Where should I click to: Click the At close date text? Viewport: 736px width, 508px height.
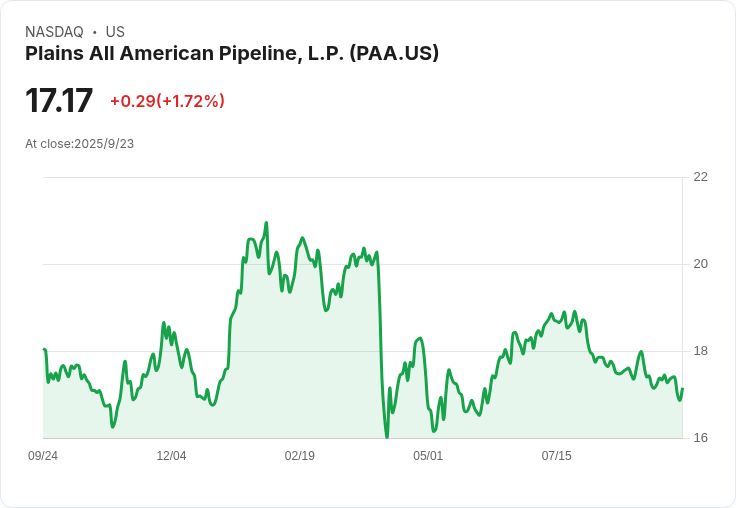pos(79,144)
